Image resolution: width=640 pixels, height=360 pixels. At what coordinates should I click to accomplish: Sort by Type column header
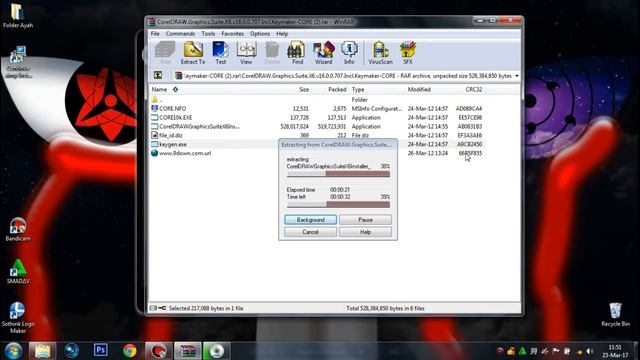coord(358,89)
